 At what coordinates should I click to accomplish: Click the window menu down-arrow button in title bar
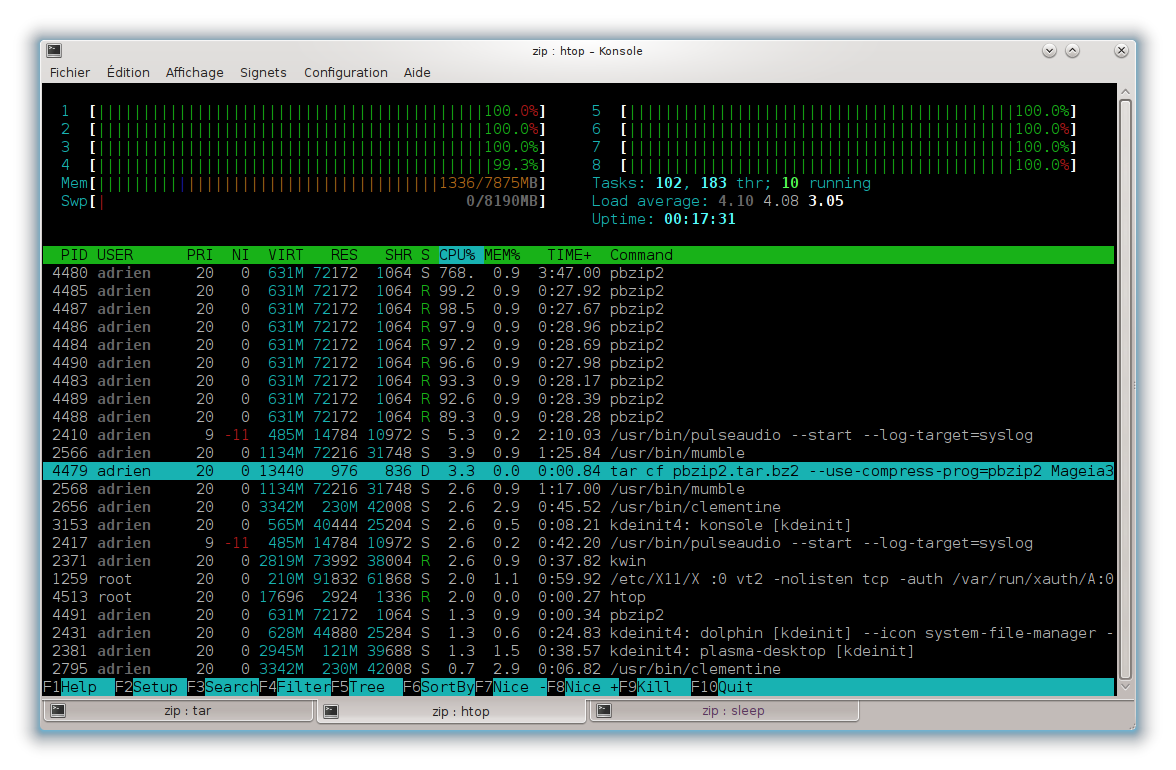(x=1049, y=50)
